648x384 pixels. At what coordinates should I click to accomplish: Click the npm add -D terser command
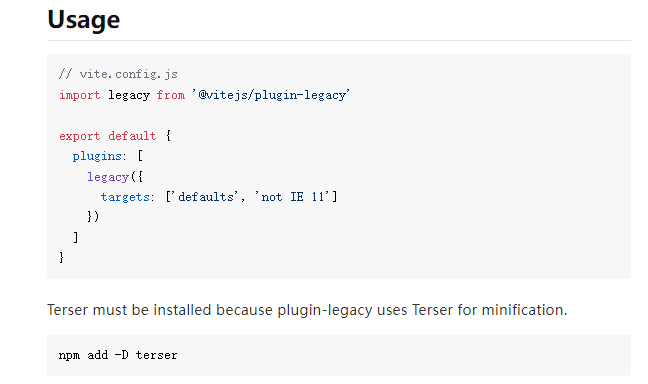(x=118, y=355)
